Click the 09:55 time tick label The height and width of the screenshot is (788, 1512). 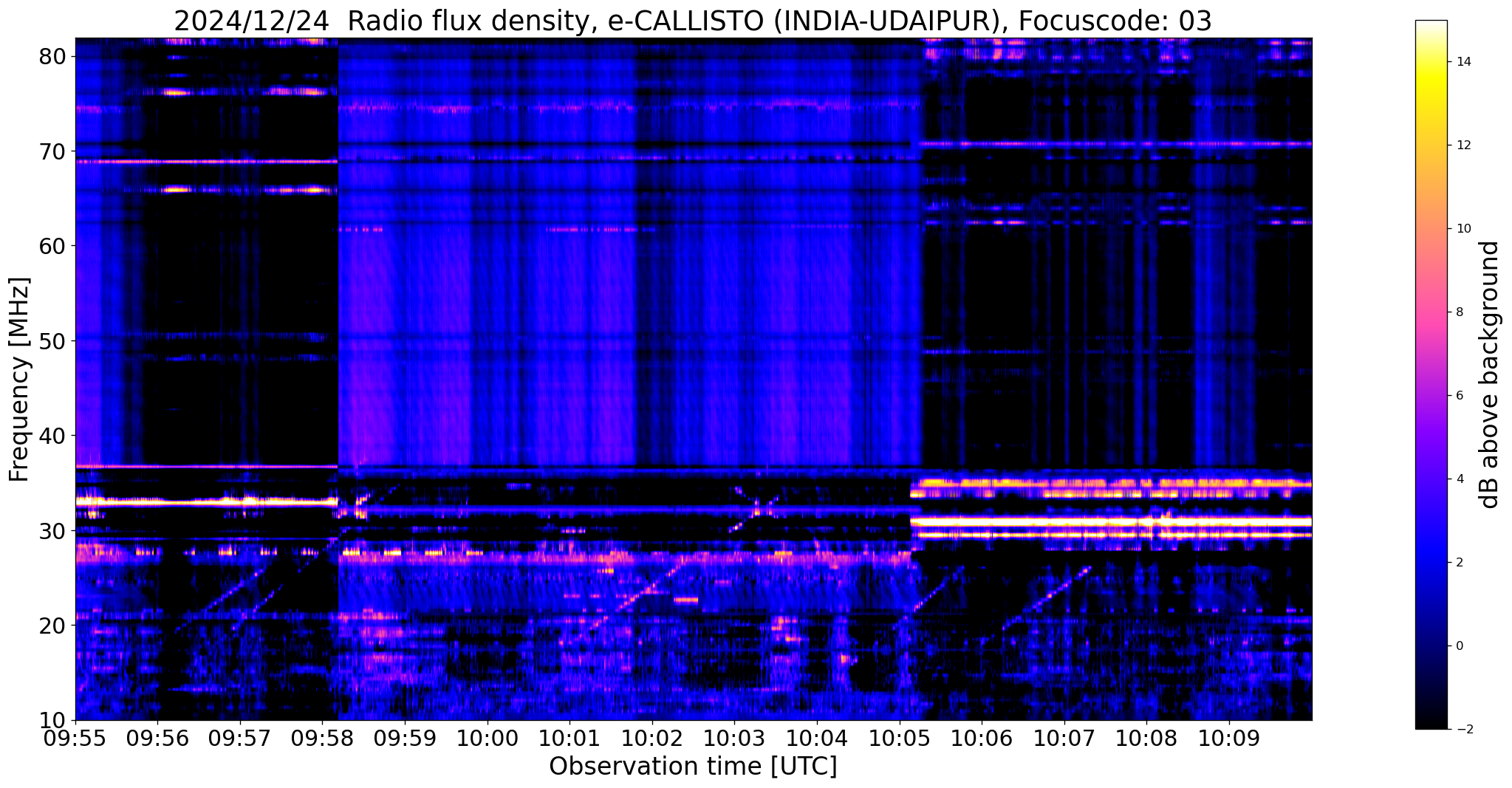tap(75, 738)
